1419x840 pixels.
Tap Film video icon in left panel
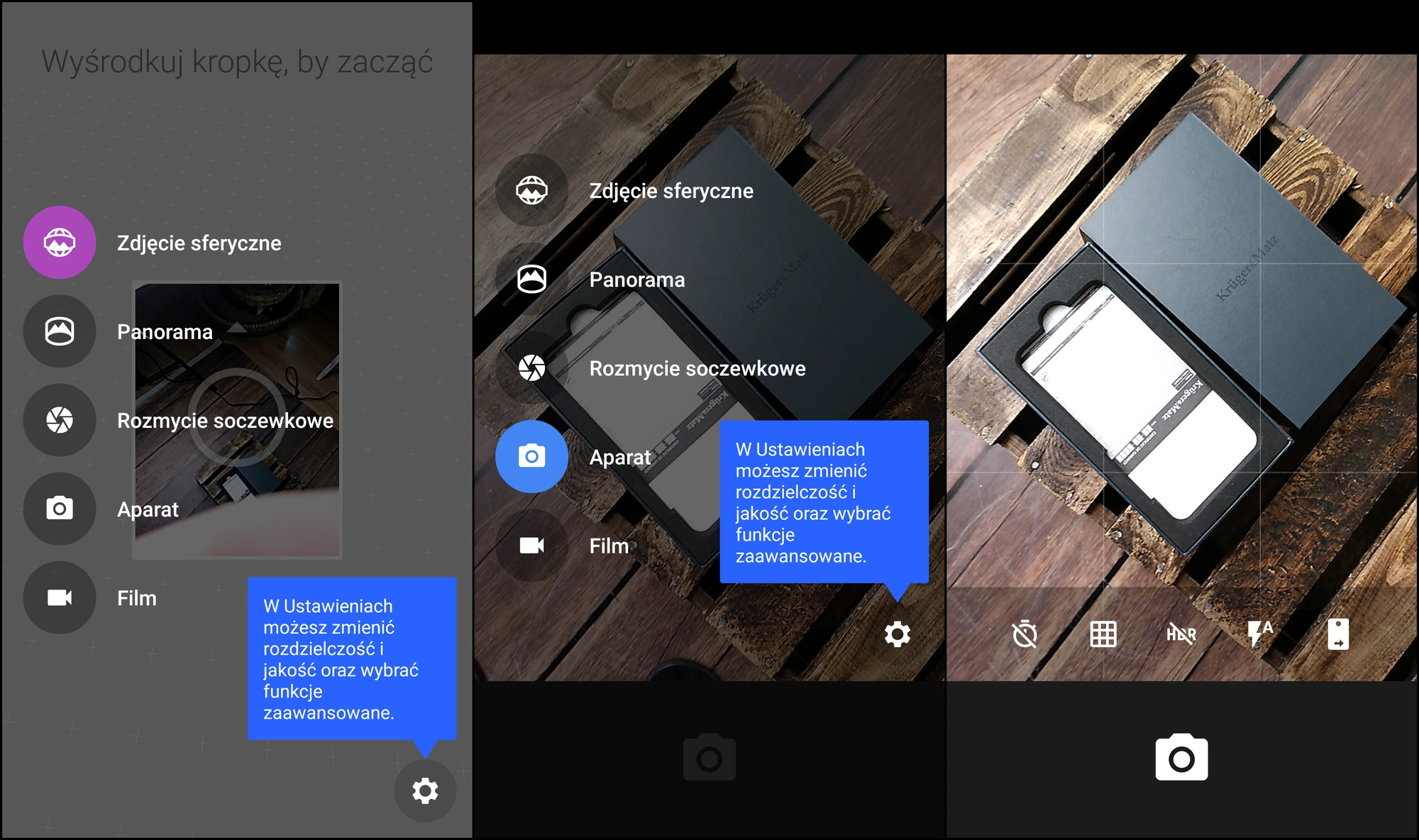[x=60, y=597]
